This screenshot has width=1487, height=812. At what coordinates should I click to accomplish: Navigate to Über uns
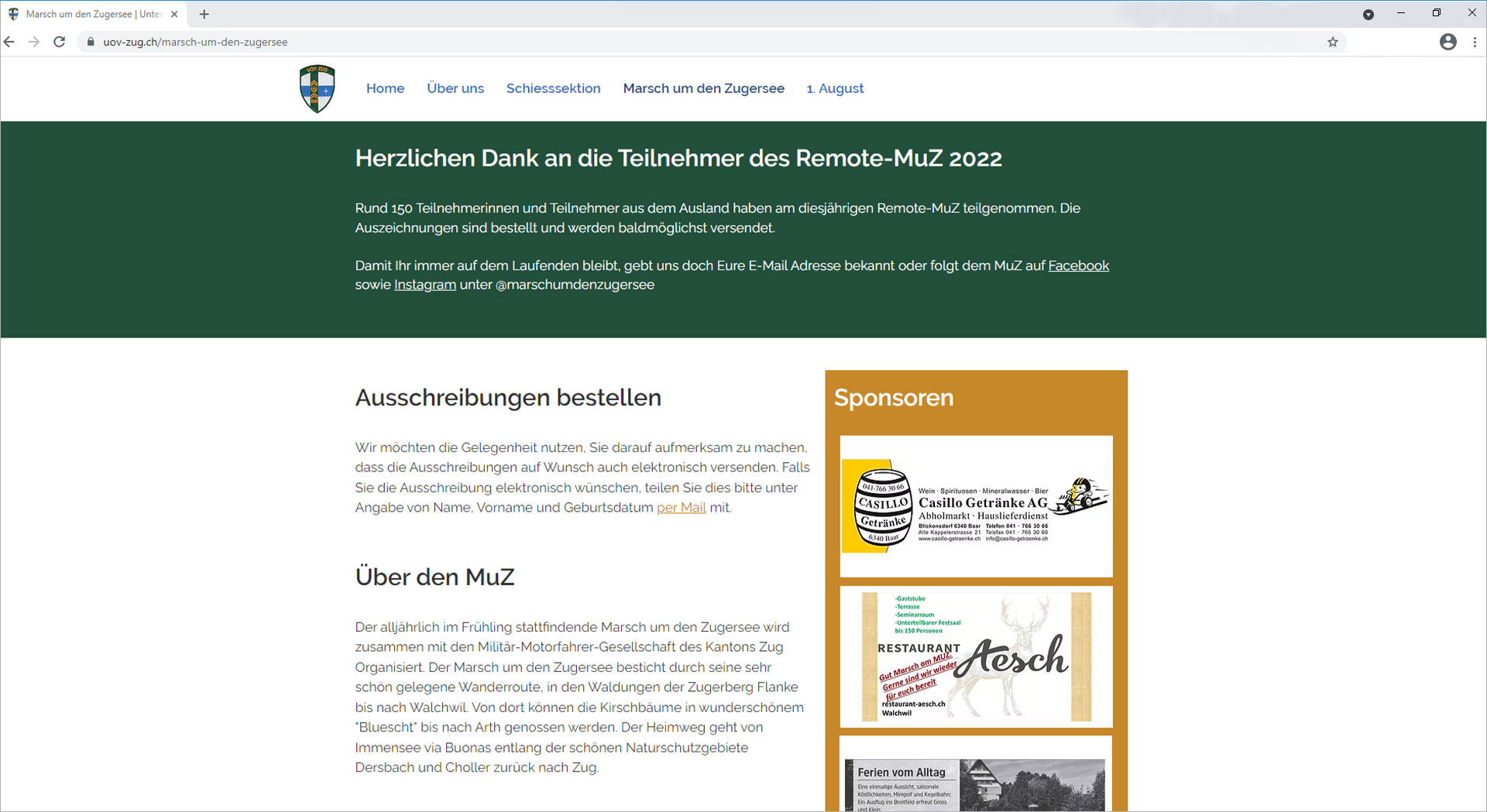[x=455, y=88]
